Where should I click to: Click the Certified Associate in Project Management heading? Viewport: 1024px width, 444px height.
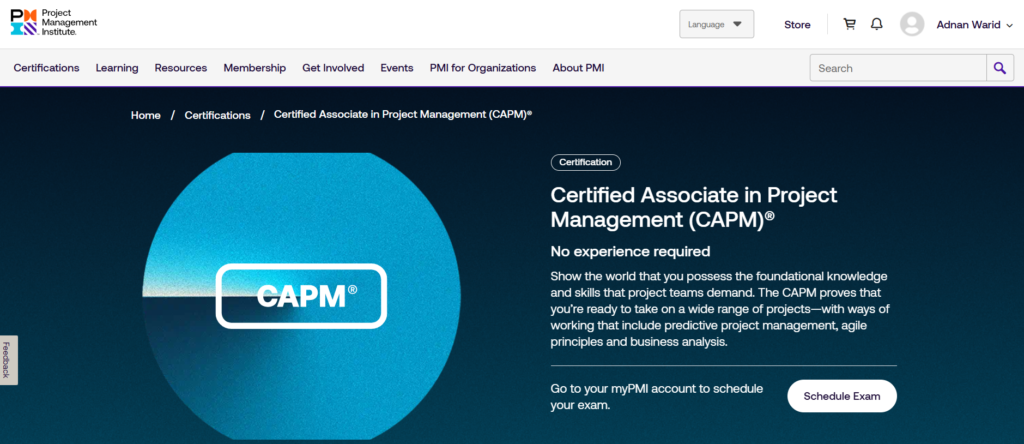point(694,207)
